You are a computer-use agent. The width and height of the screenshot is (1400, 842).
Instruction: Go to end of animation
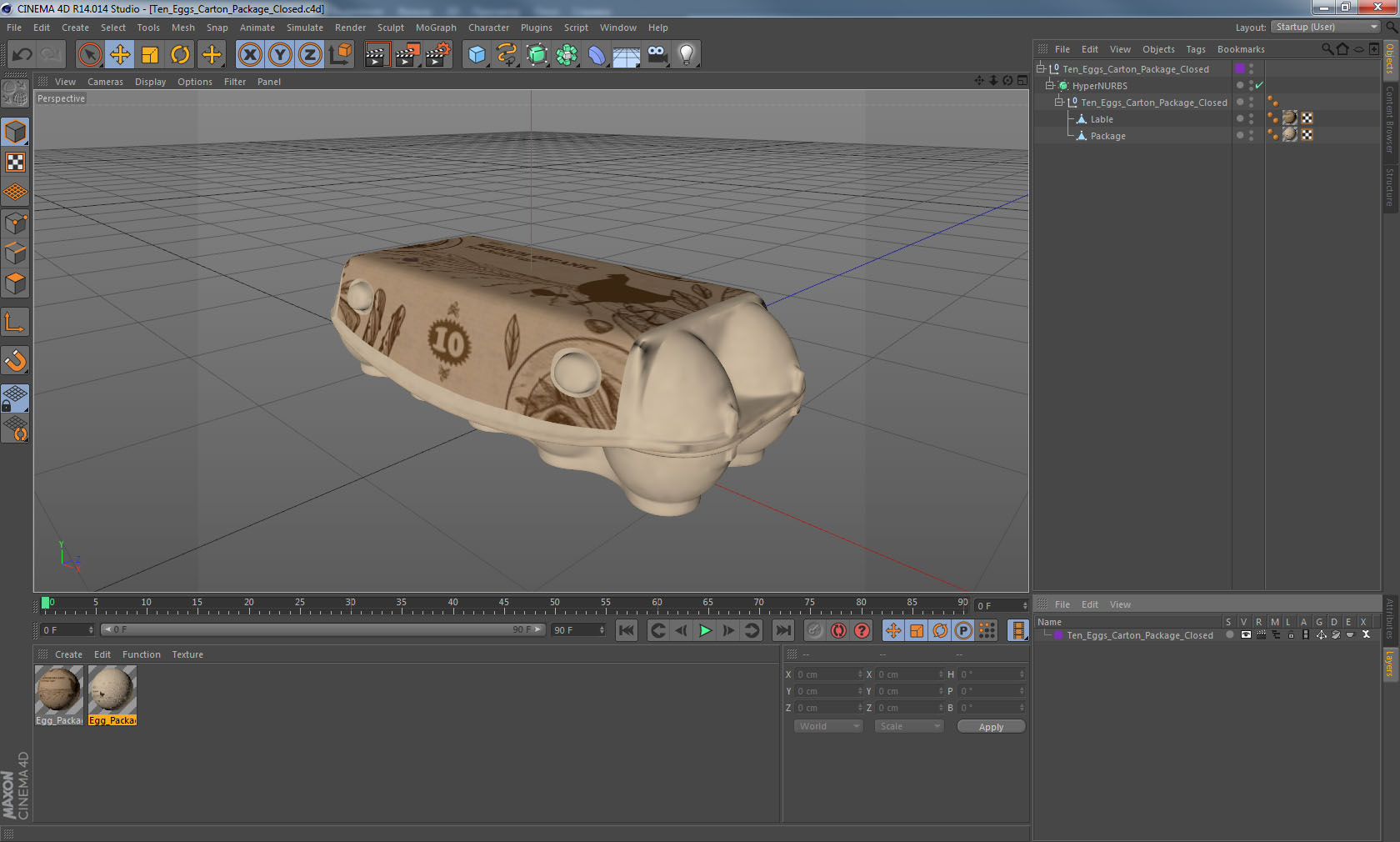(x=783, y=630)
